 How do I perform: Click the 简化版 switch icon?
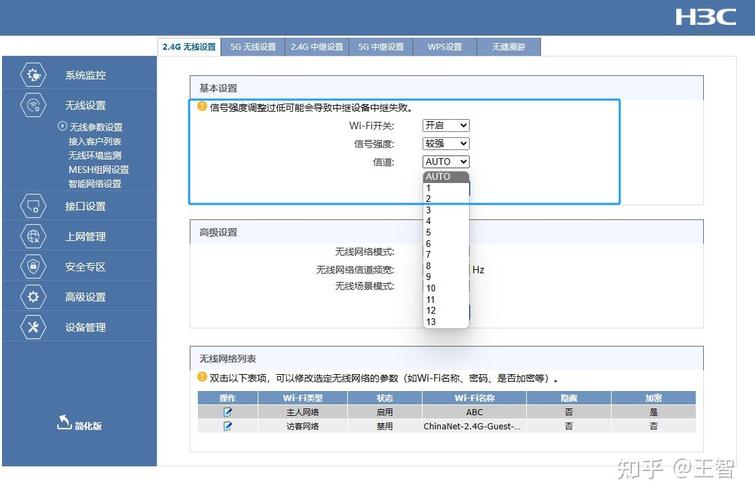tap(64, 422)
